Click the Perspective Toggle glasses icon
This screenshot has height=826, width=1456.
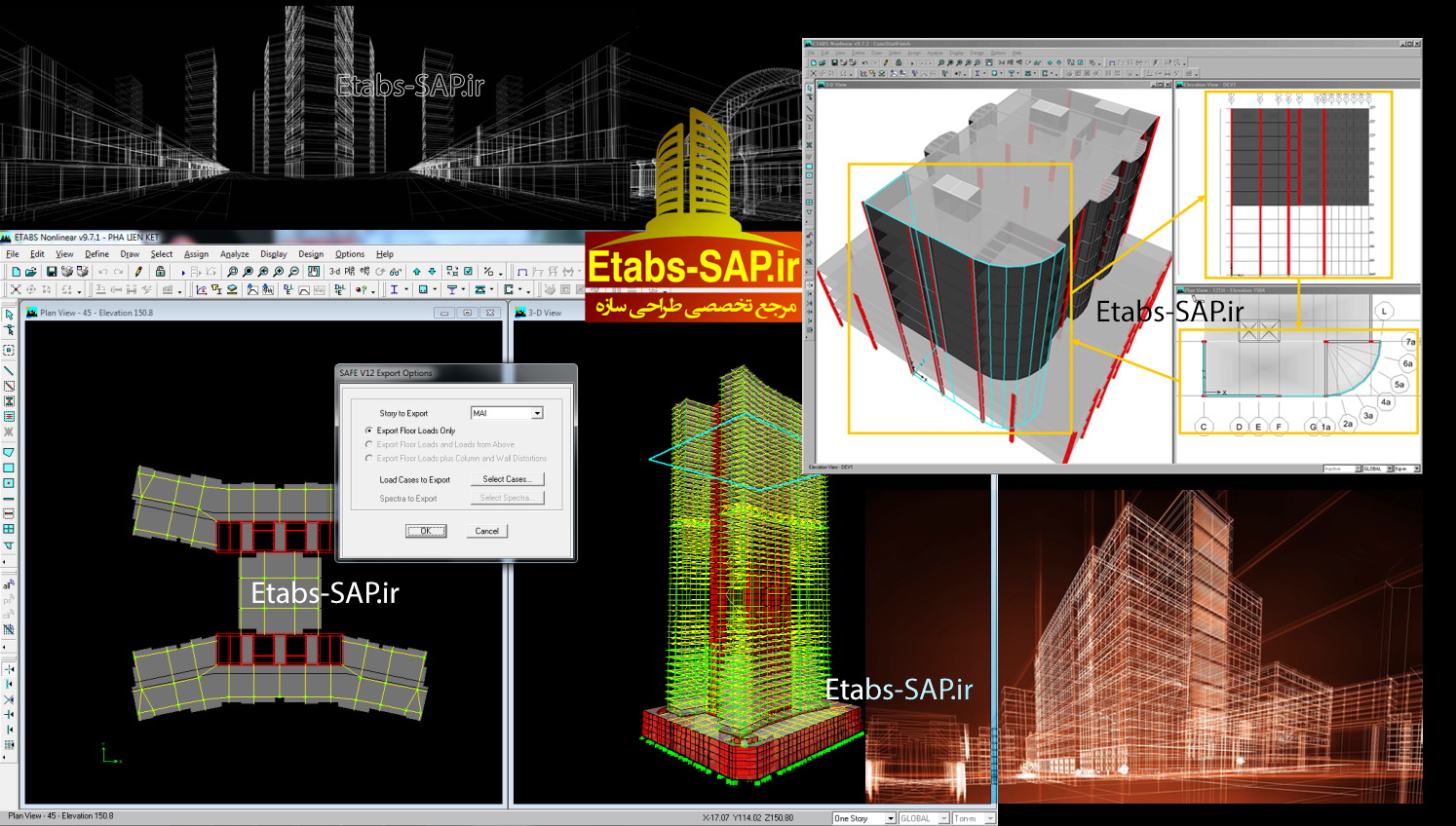click(396, 272)
